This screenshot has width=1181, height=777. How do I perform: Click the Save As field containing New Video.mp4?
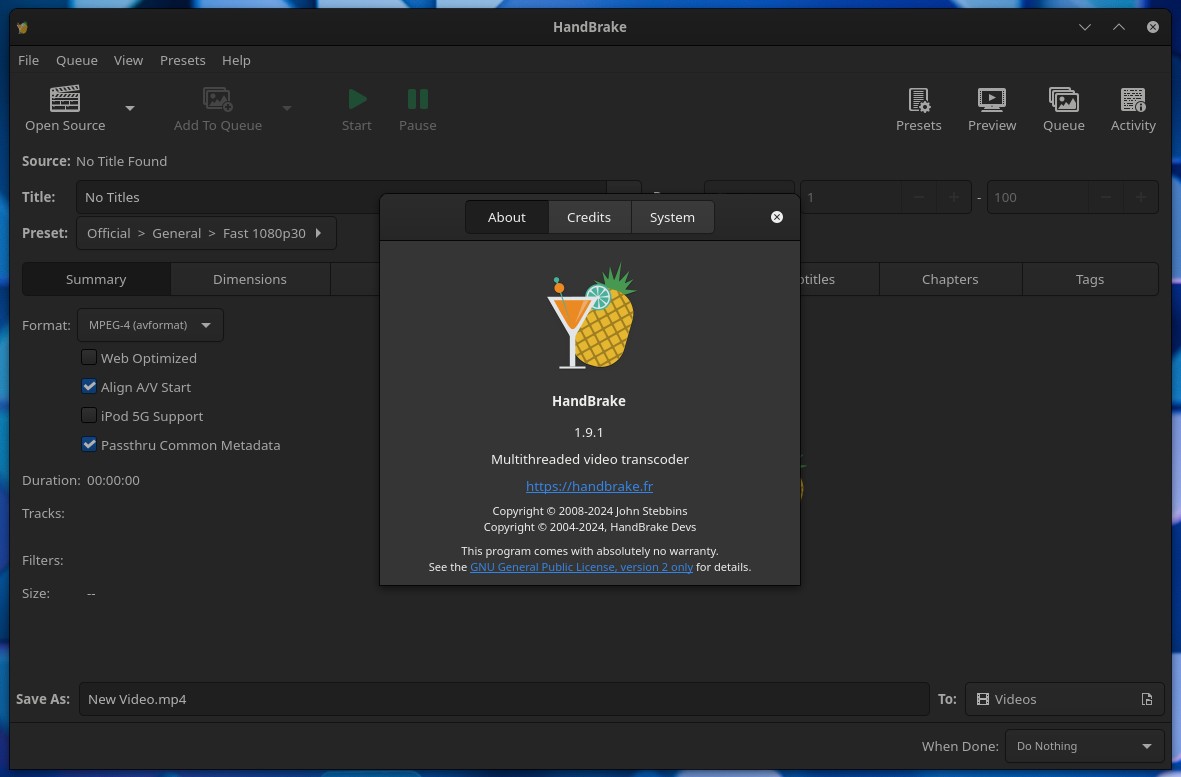coord(504,699)
